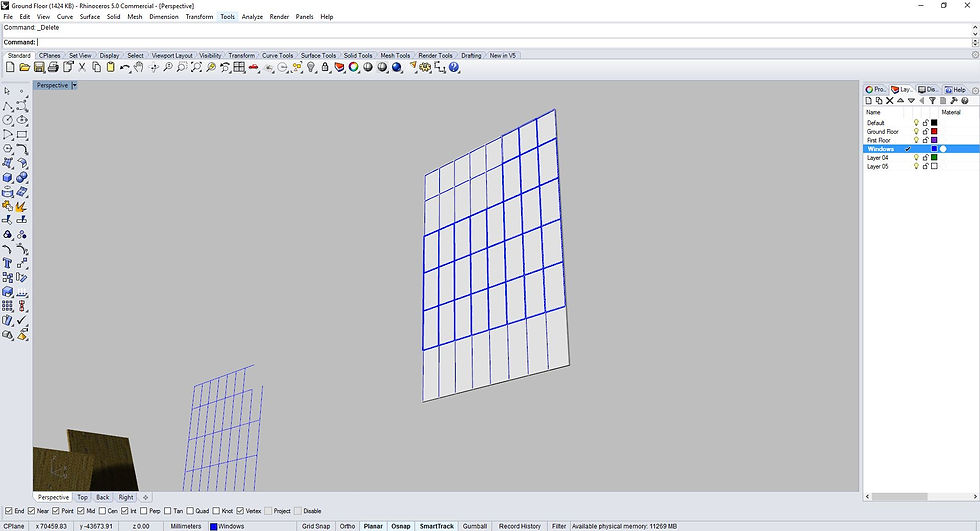980x531 pixels.
Task: Click the blue Render sphere icon
Action: click(396, 67)
